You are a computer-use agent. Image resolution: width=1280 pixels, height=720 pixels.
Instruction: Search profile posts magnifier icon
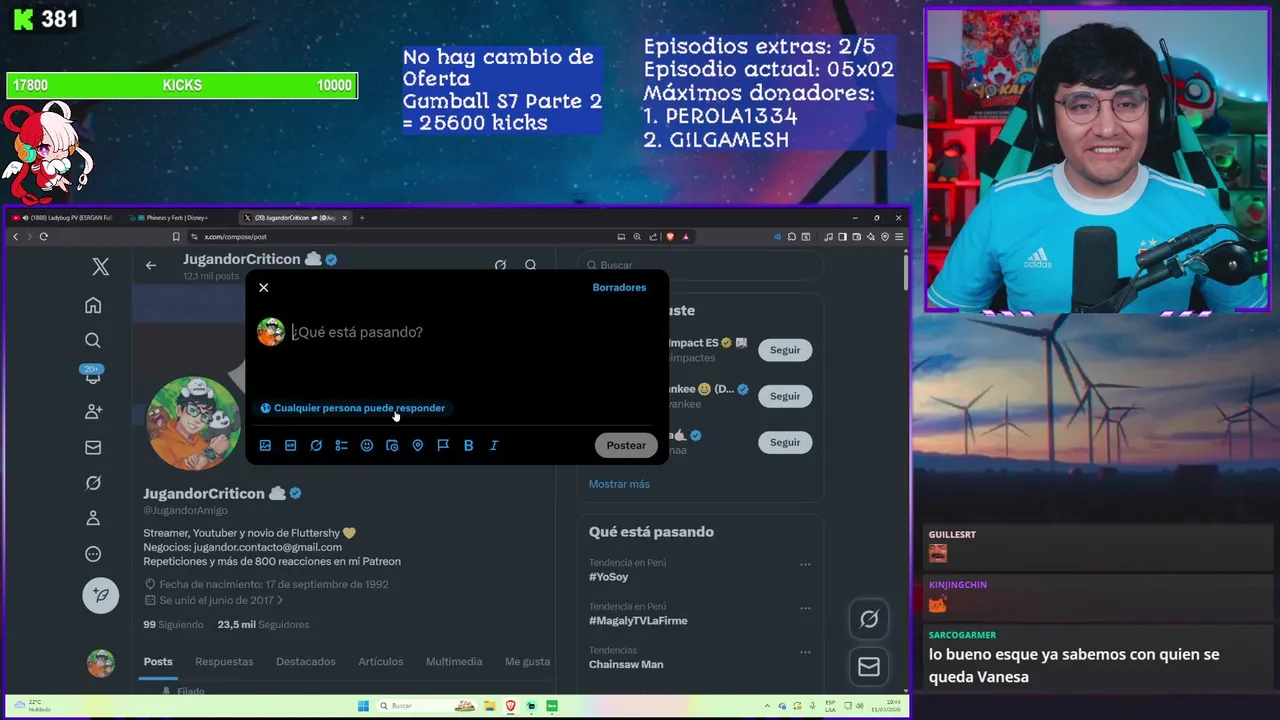click(x=531, y=265)
